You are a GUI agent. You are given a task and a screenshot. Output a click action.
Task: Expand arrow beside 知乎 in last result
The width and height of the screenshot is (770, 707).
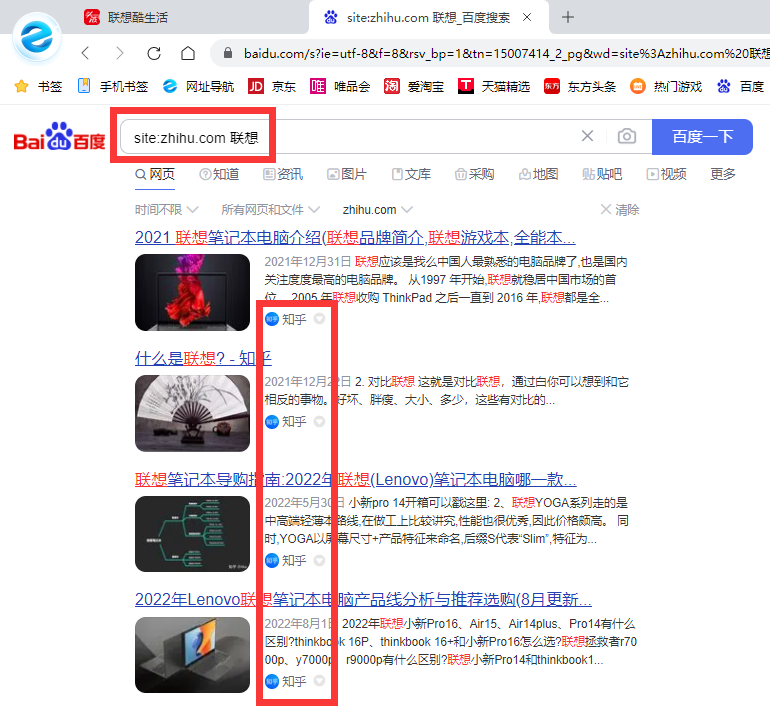[320, 680]
